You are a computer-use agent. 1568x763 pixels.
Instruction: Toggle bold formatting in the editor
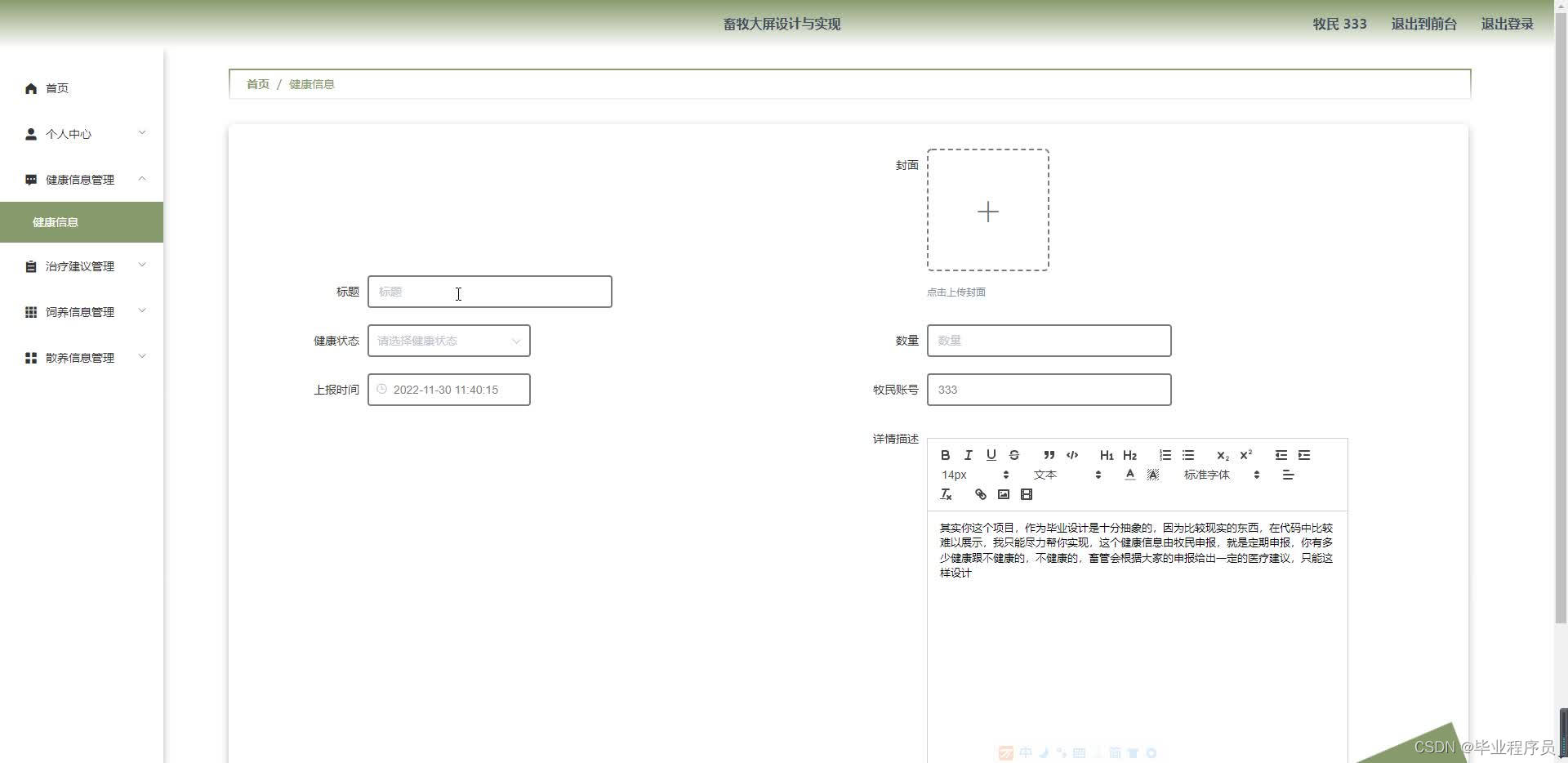(x=945, y=455)
